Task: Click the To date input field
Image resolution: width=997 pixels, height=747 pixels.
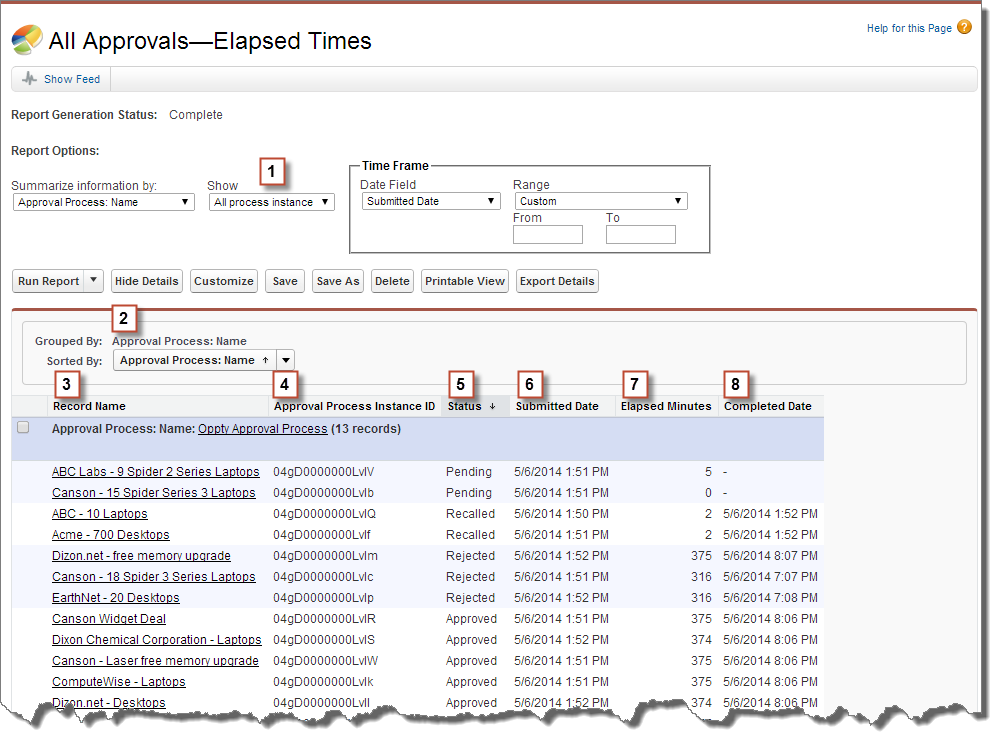Action: 641,235
